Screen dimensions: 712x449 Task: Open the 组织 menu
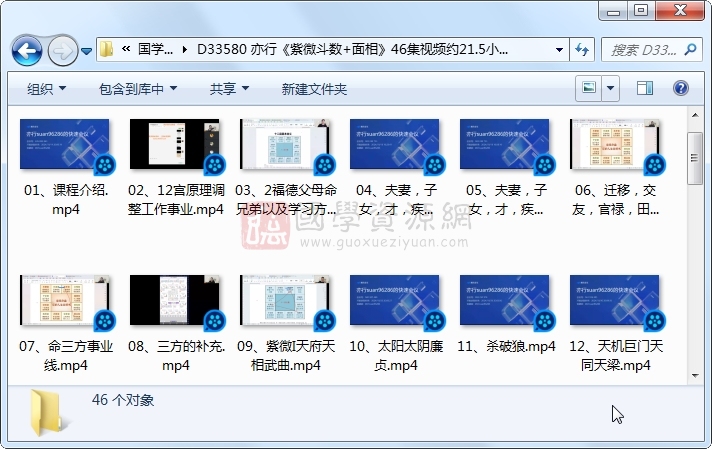point(46,89)
